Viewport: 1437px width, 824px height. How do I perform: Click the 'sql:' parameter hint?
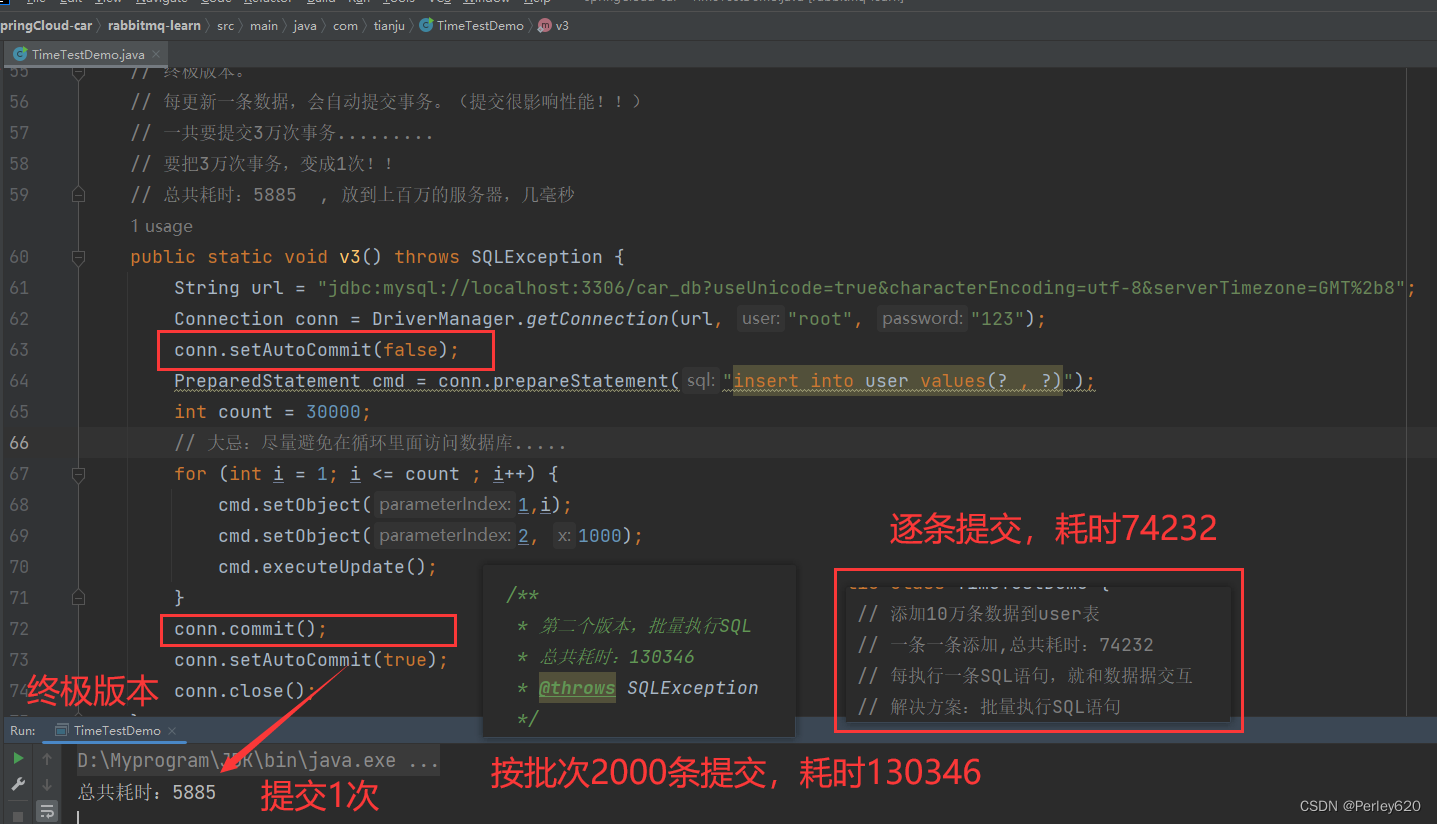[701, 381]
